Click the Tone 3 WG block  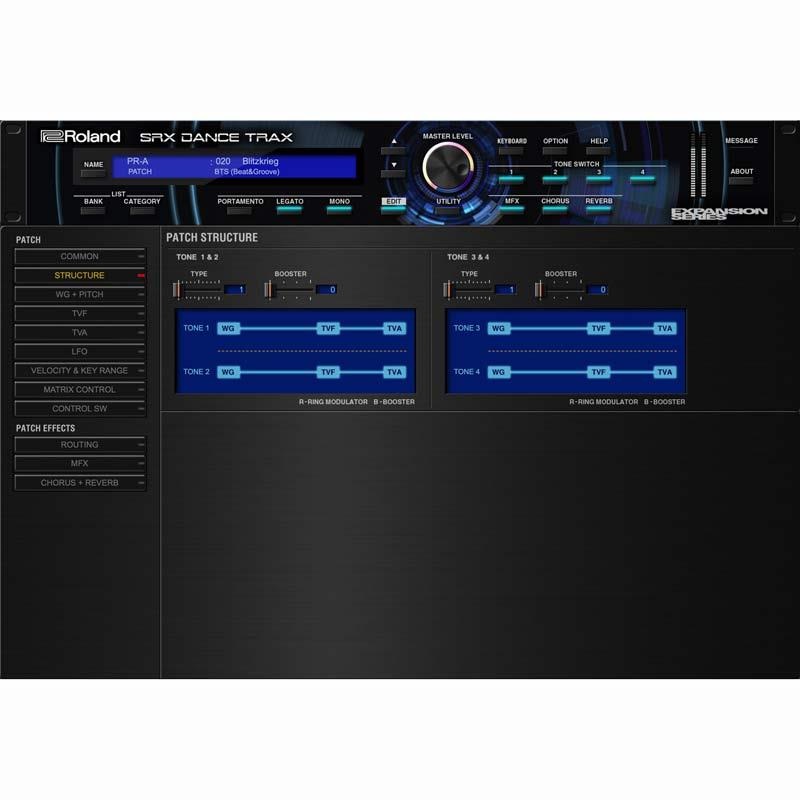pyautogui.click(x=498, y=329)
